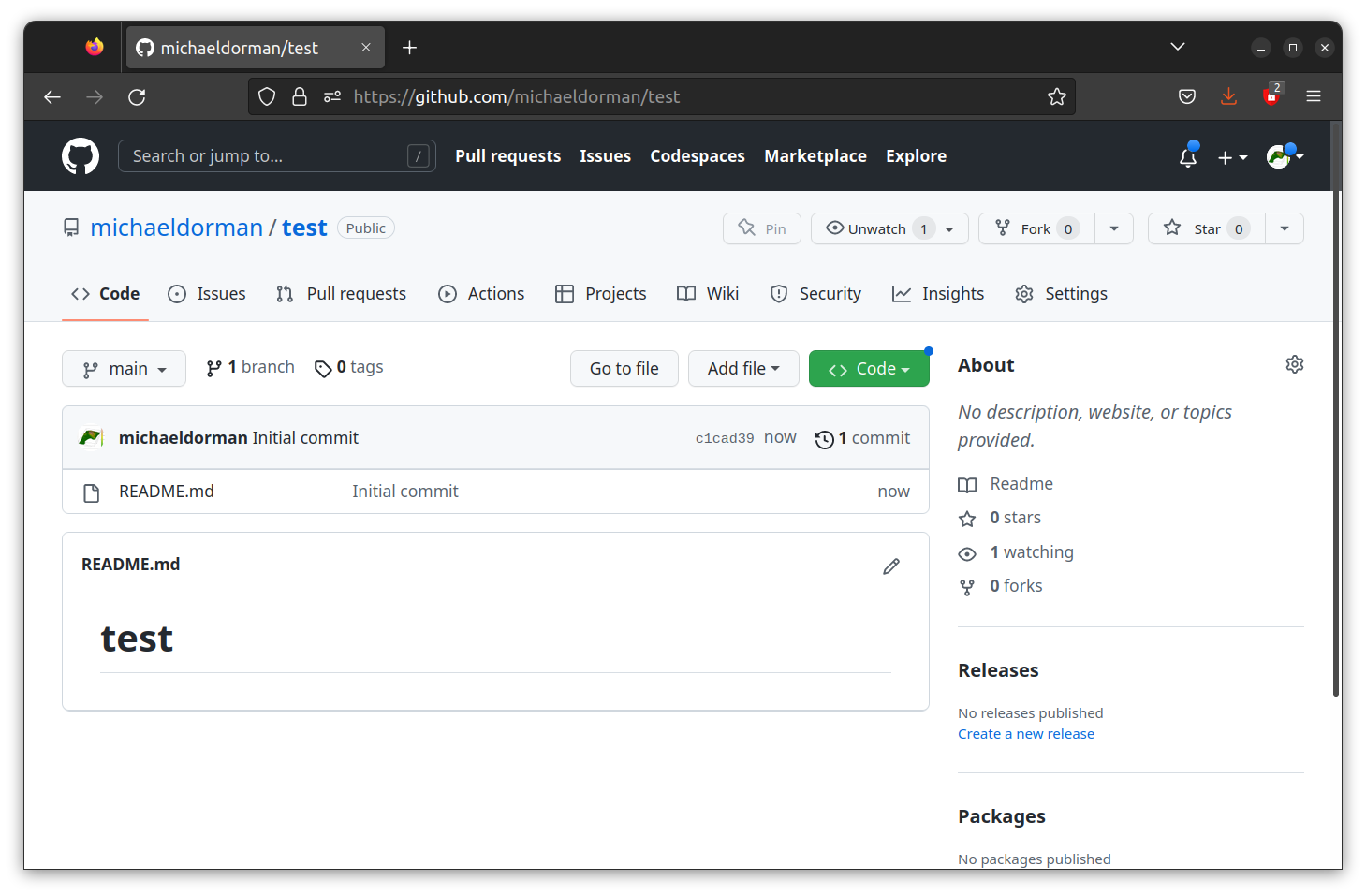Open notifications via the bell icon
Screen dimensions: 1366x896
point(1186,156)
